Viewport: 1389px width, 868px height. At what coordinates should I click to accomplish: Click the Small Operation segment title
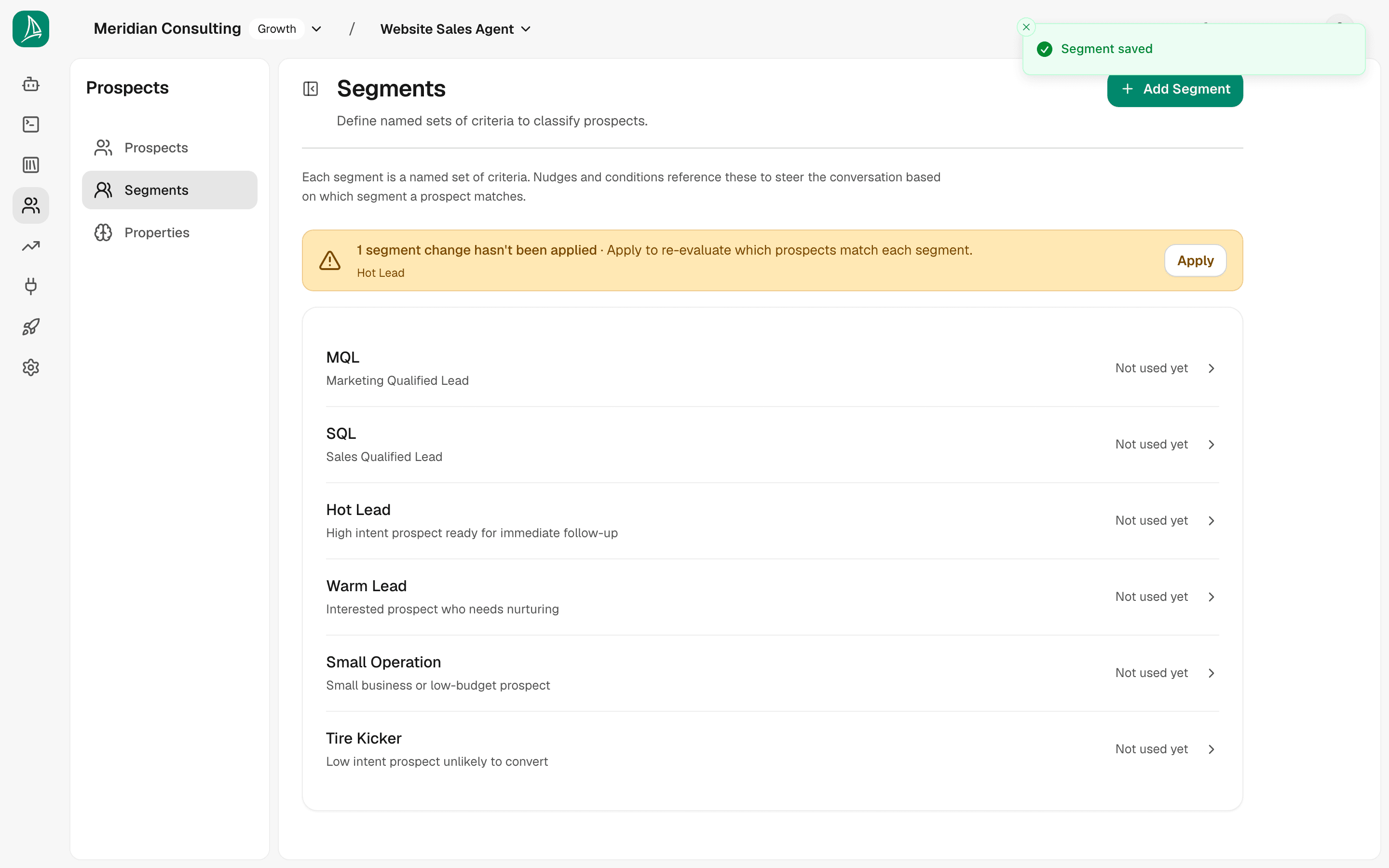383,662
